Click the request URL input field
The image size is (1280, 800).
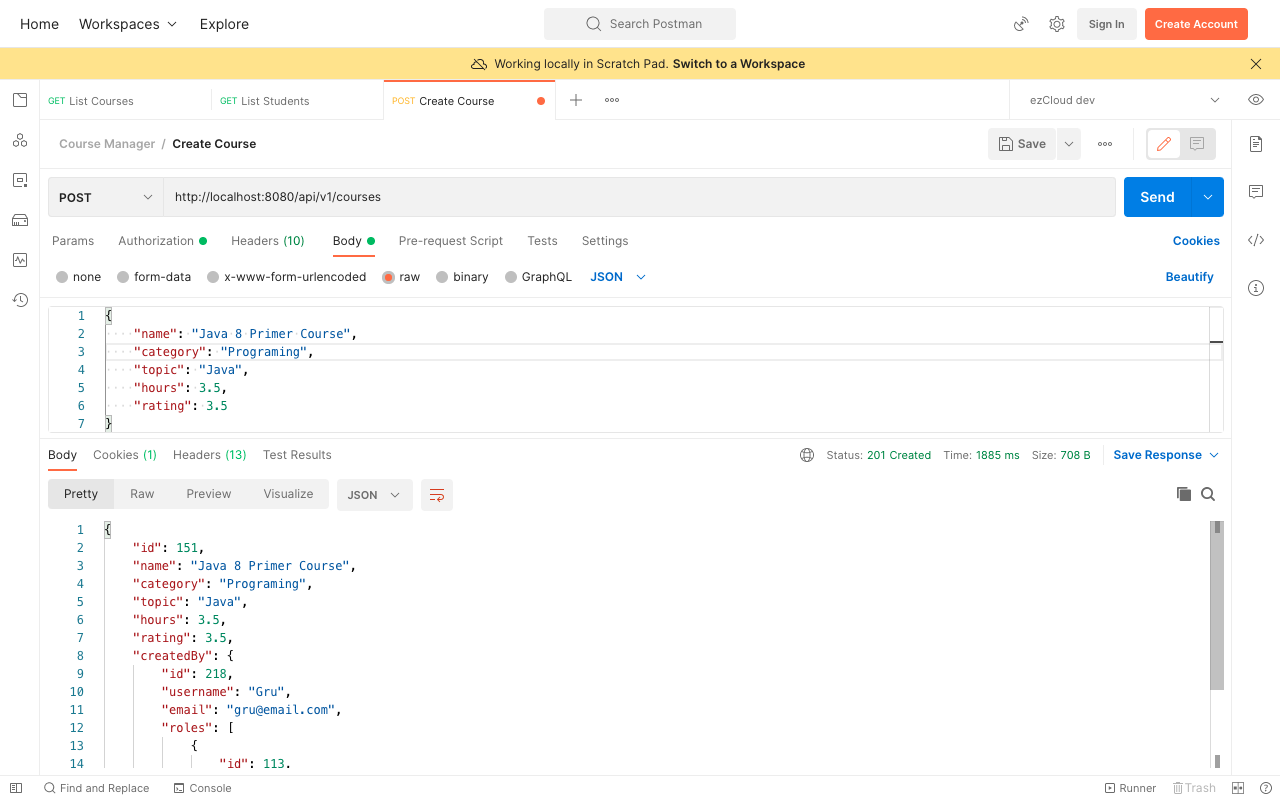tap(640, 197)
